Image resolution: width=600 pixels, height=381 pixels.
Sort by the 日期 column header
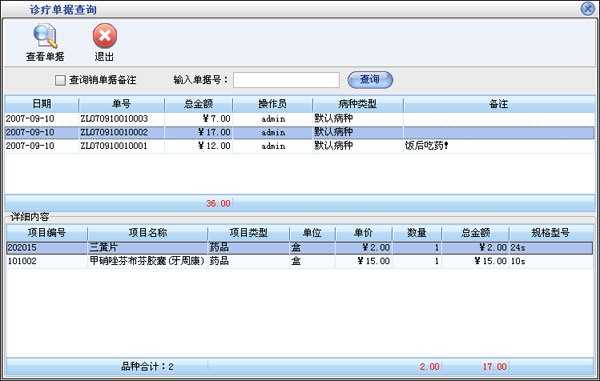pyautogui.click(x=42, y=104)
